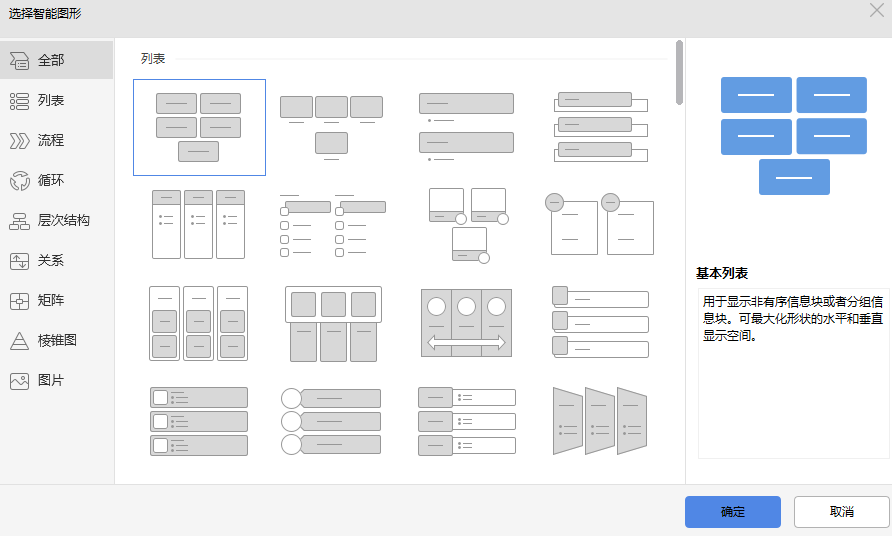Choose the three stacked offset bars layout
The height and width of the screenshot is (536, 892).
click(x=601, y=127)
